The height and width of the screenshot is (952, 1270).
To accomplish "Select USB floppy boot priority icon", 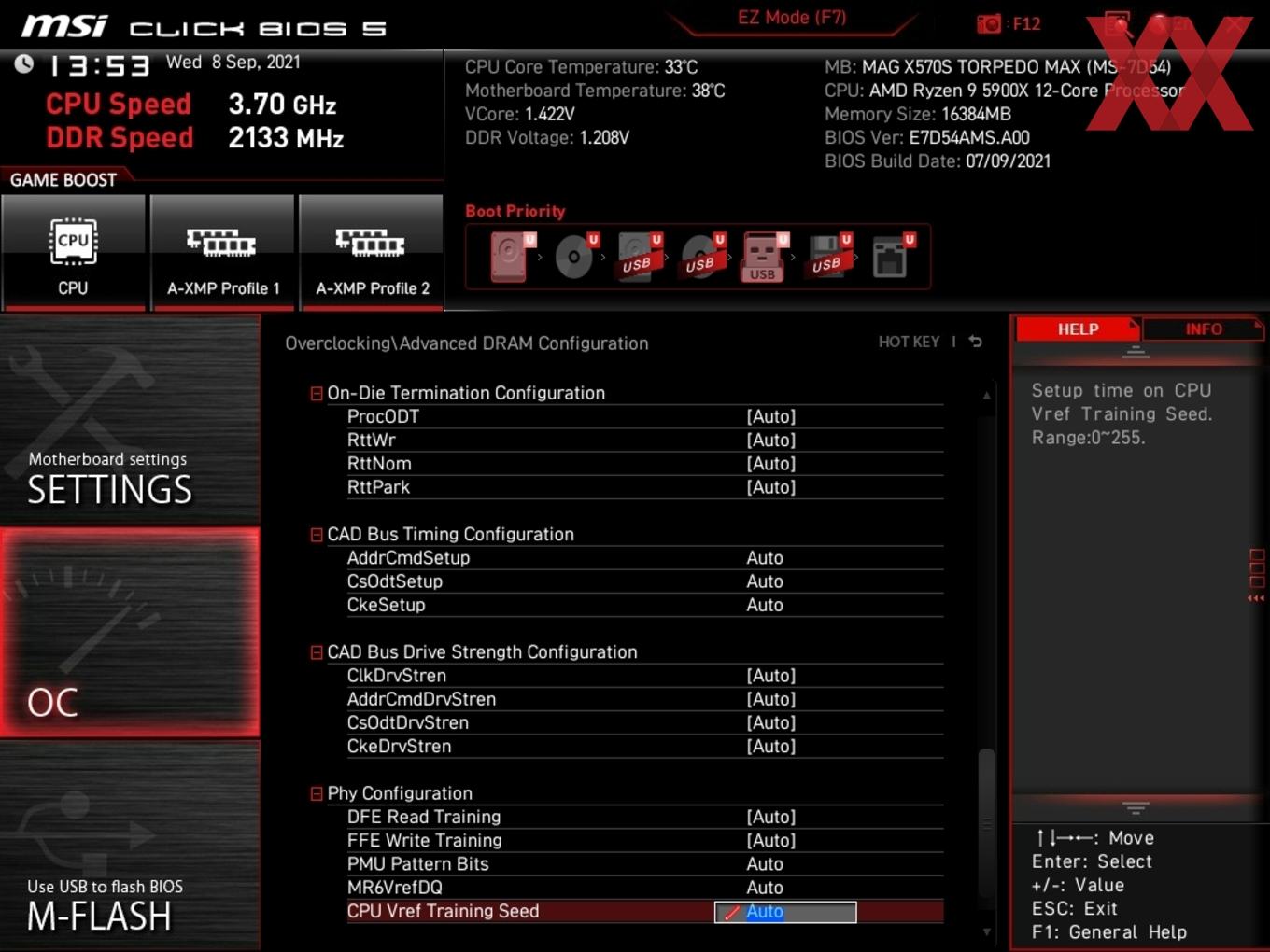I will point(828,257).
